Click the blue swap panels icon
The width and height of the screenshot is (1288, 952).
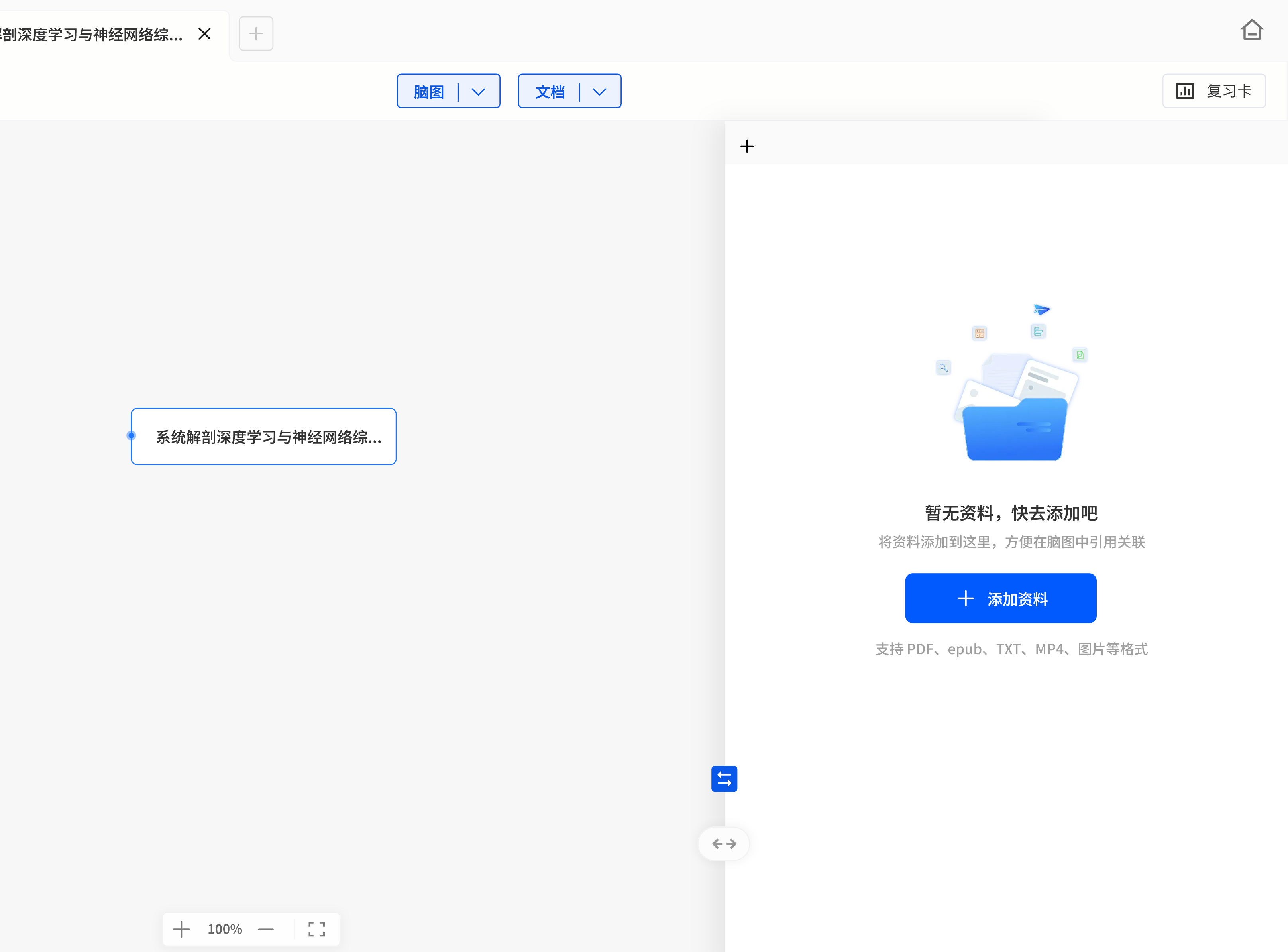click(724, 779)
